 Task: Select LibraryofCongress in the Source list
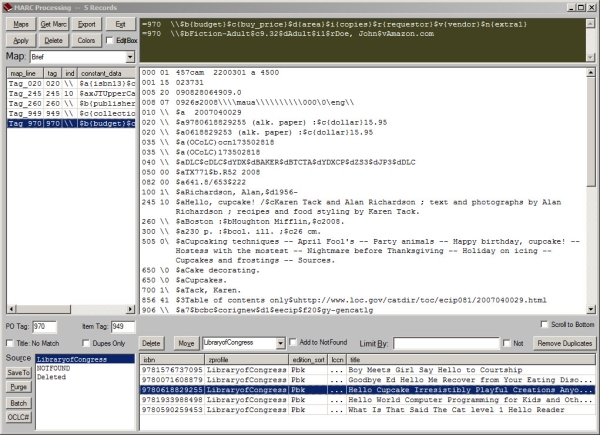pyautogui.click(x=85, y=359)
